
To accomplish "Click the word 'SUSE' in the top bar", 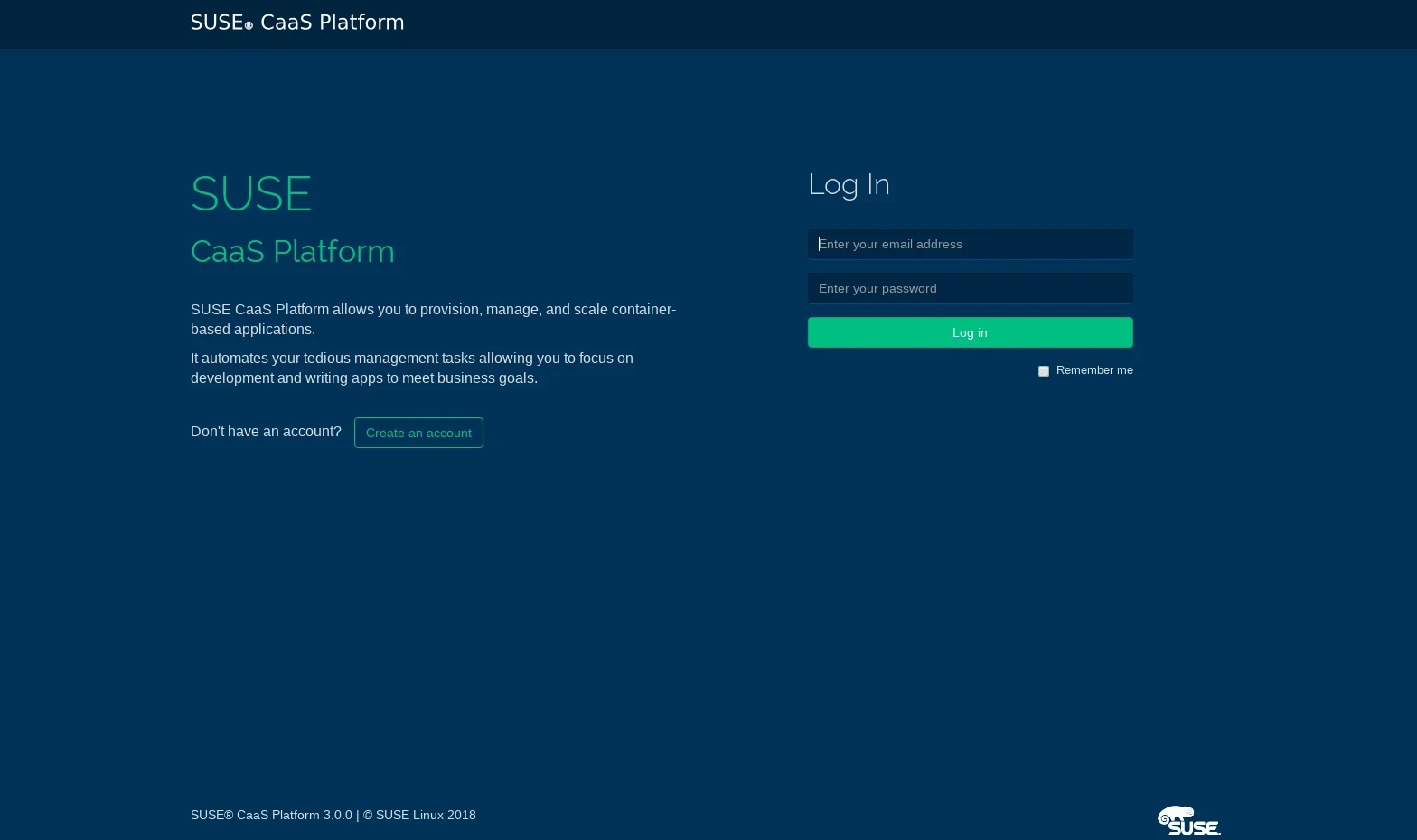I will coord(217,23).
